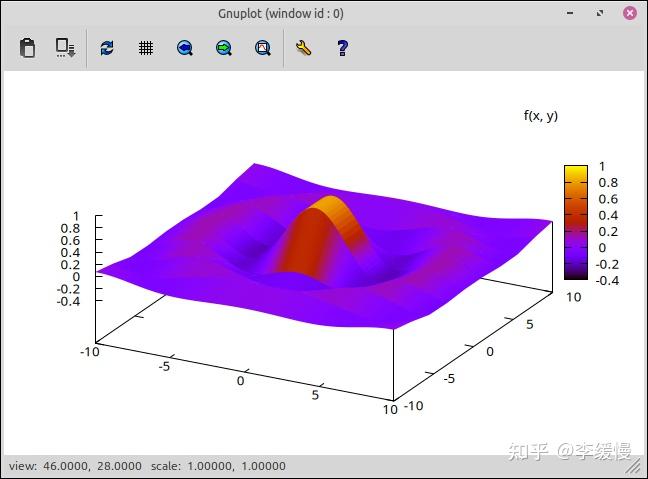Copy the plot to clipboard
648x479 pixels.
[27, 48]
